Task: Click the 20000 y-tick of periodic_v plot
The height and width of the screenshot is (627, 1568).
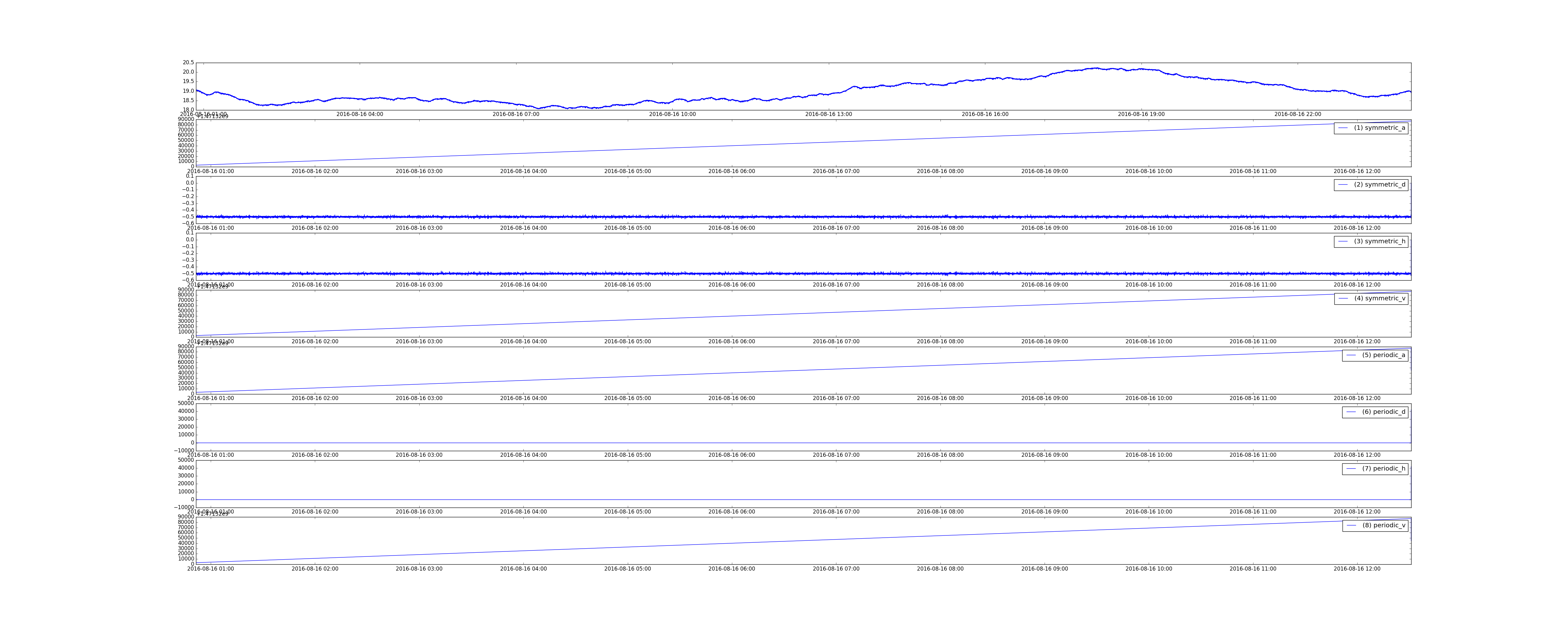Action: tap(185, 553)
